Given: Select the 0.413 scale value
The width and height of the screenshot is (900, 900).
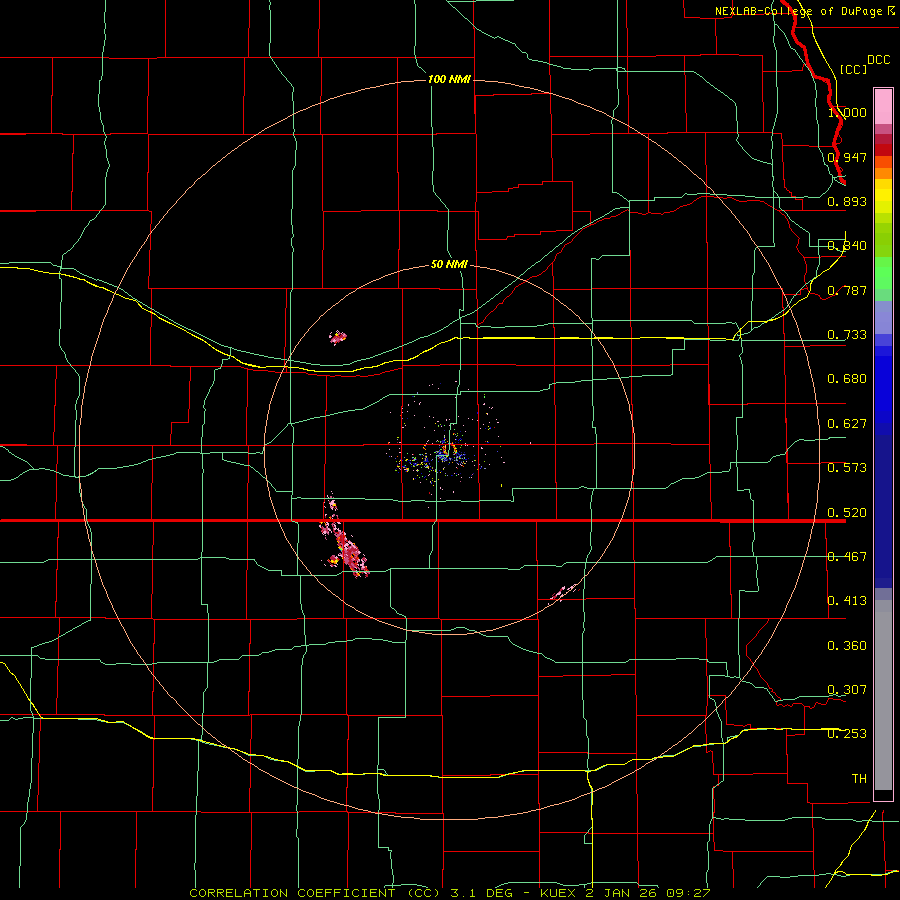Looking at the screenshot, I should pyautogui.click(x=847, y=601).
